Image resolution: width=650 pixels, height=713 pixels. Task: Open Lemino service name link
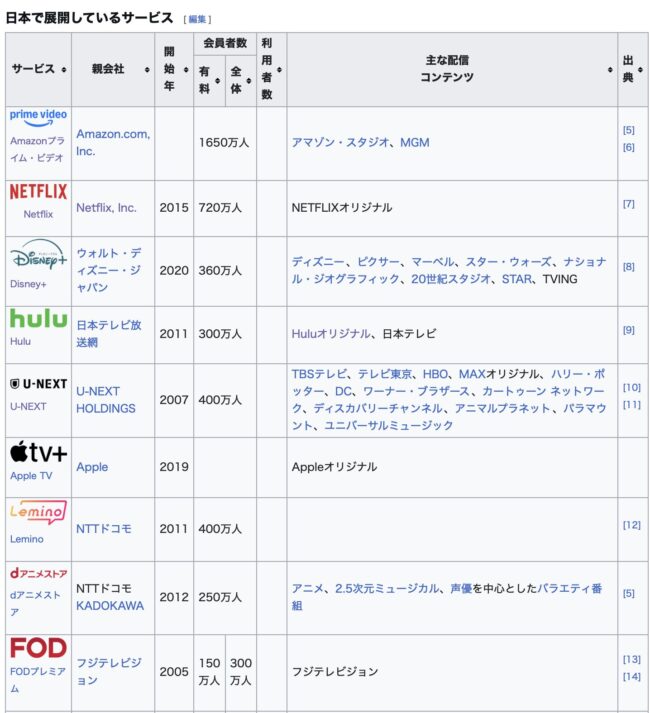(x=27, y=539)
